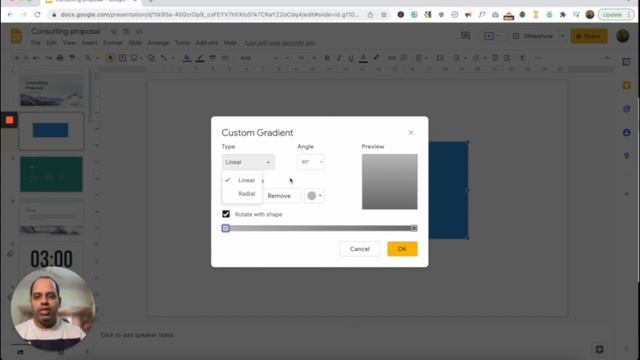This screenshot has height=360, width=640.
Task: Open the gradient Type dropdown
Action: point(248,162)
